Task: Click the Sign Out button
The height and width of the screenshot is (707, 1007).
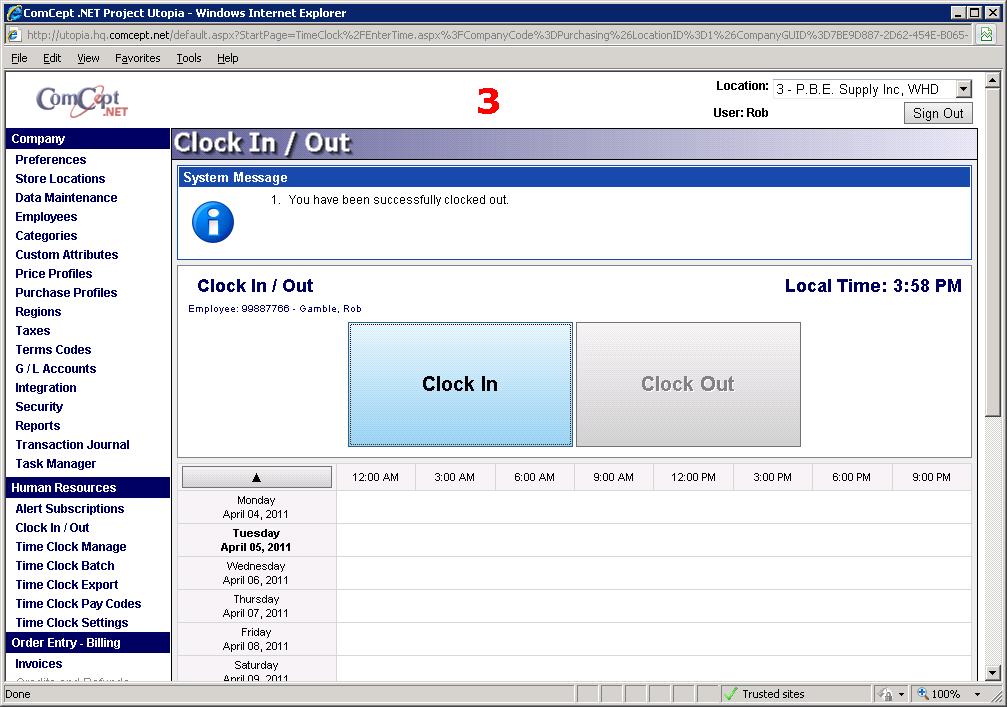Action: [x=938, y=113]
